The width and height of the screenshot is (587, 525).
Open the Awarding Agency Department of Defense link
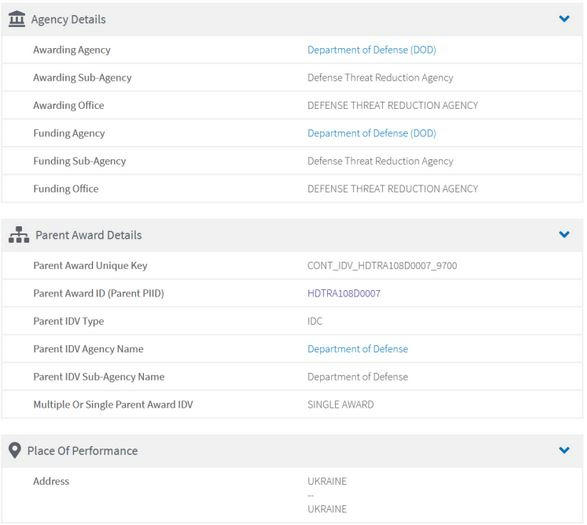point(371,50)
